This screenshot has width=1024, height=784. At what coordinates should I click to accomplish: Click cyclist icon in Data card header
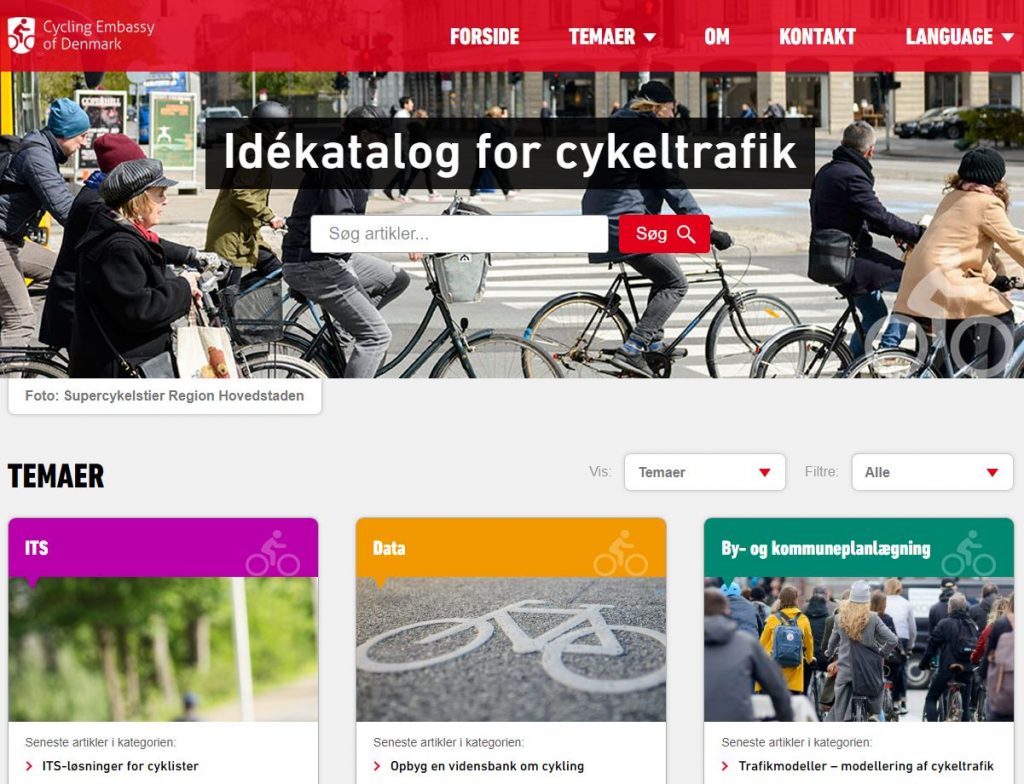620,553
